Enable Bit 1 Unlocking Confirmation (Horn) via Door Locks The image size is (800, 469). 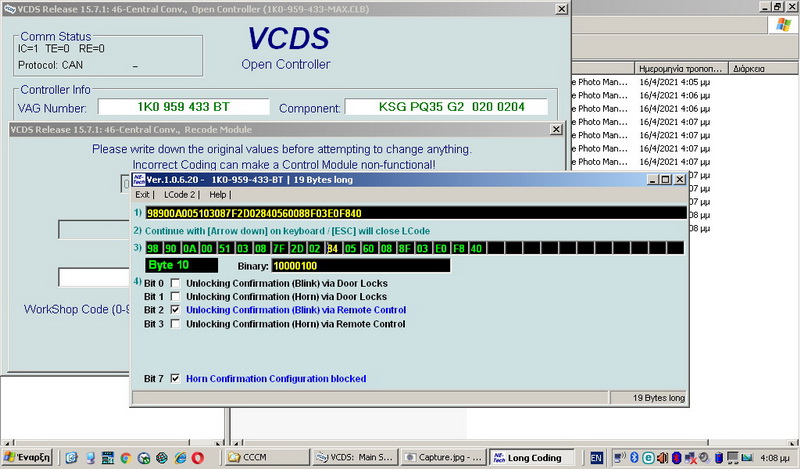point(175,296)
